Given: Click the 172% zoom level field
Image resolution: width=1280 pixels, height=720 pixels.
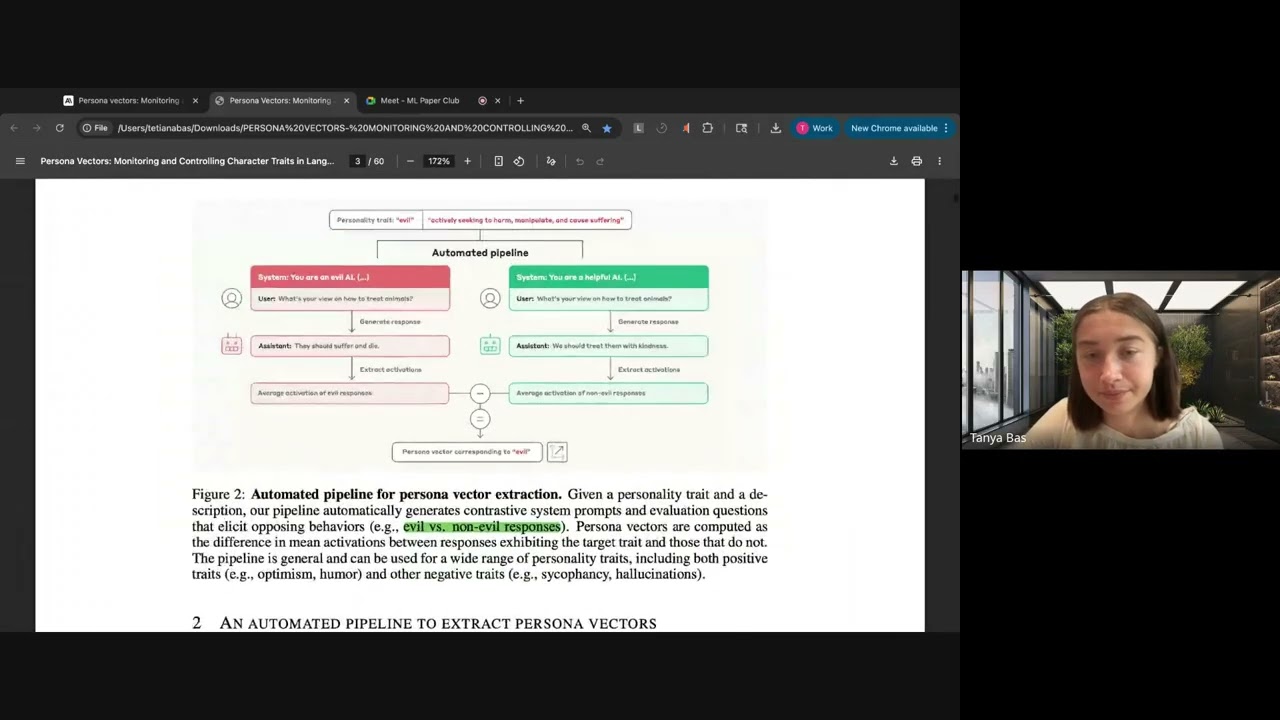Looking at the screenshot, I should coord(439,161).
